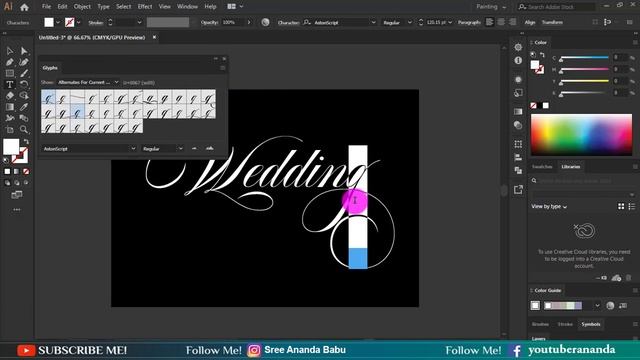Open Align link in control bar
640x360 pixels.
(530, 22)
